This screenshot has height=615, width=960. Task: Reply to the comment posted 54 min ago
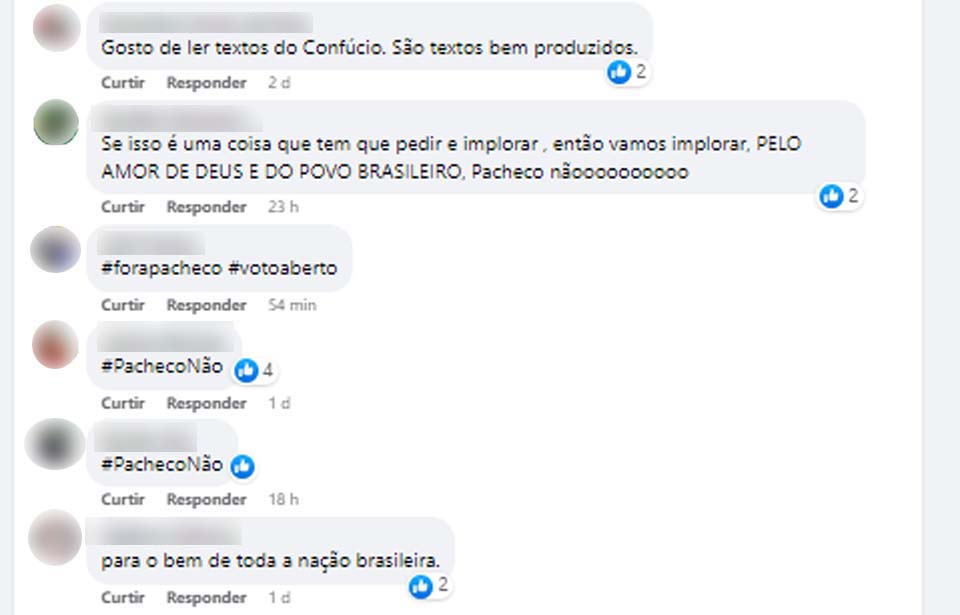[x=206, y=305]
